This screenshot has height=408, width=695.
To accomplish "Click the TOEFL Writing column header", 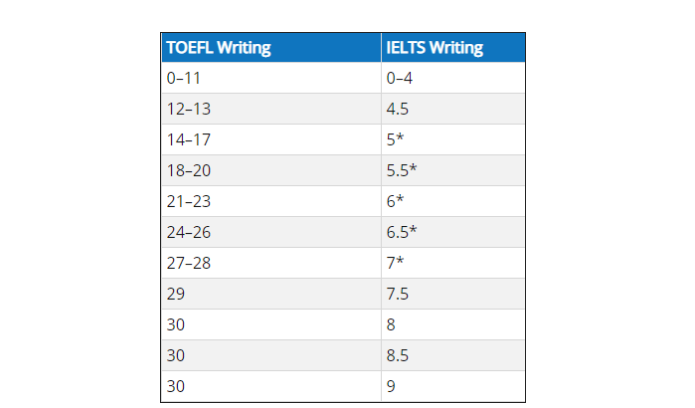I will pos(218,47).
